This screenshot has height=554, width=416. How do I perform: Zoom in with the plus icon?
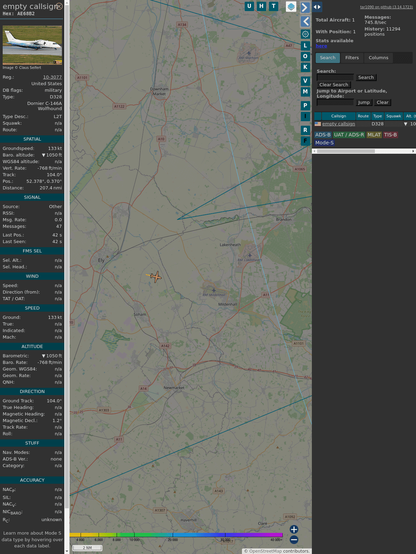(x=294, y=529)
